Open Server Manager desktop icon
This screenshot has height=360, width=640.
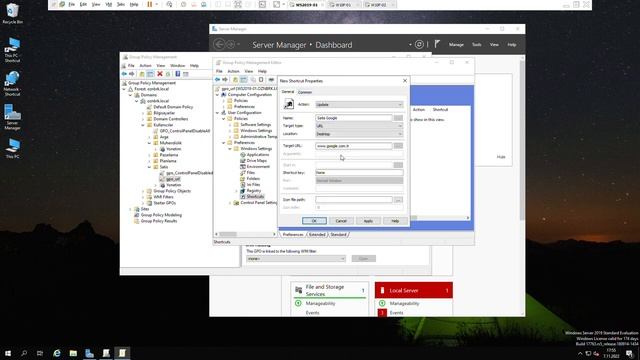pyautogui.click(x=12, y=117)
